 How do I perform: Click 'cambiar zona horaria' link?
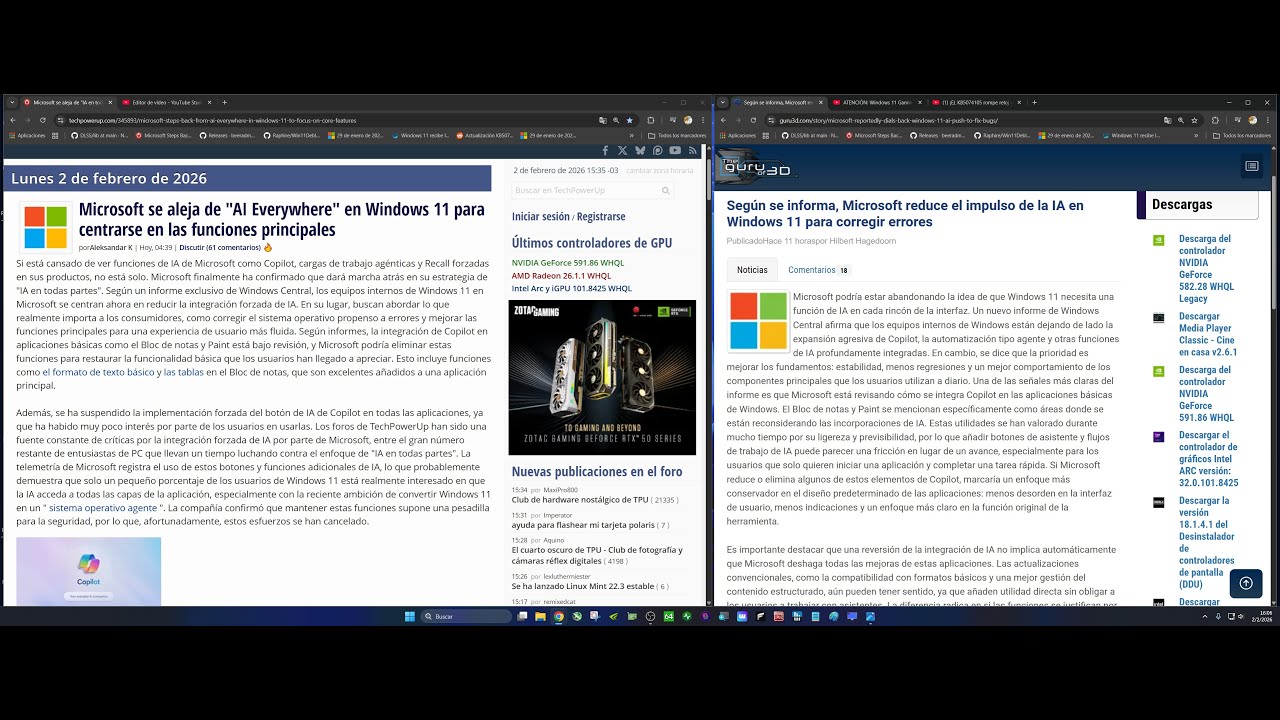(659, 170)
